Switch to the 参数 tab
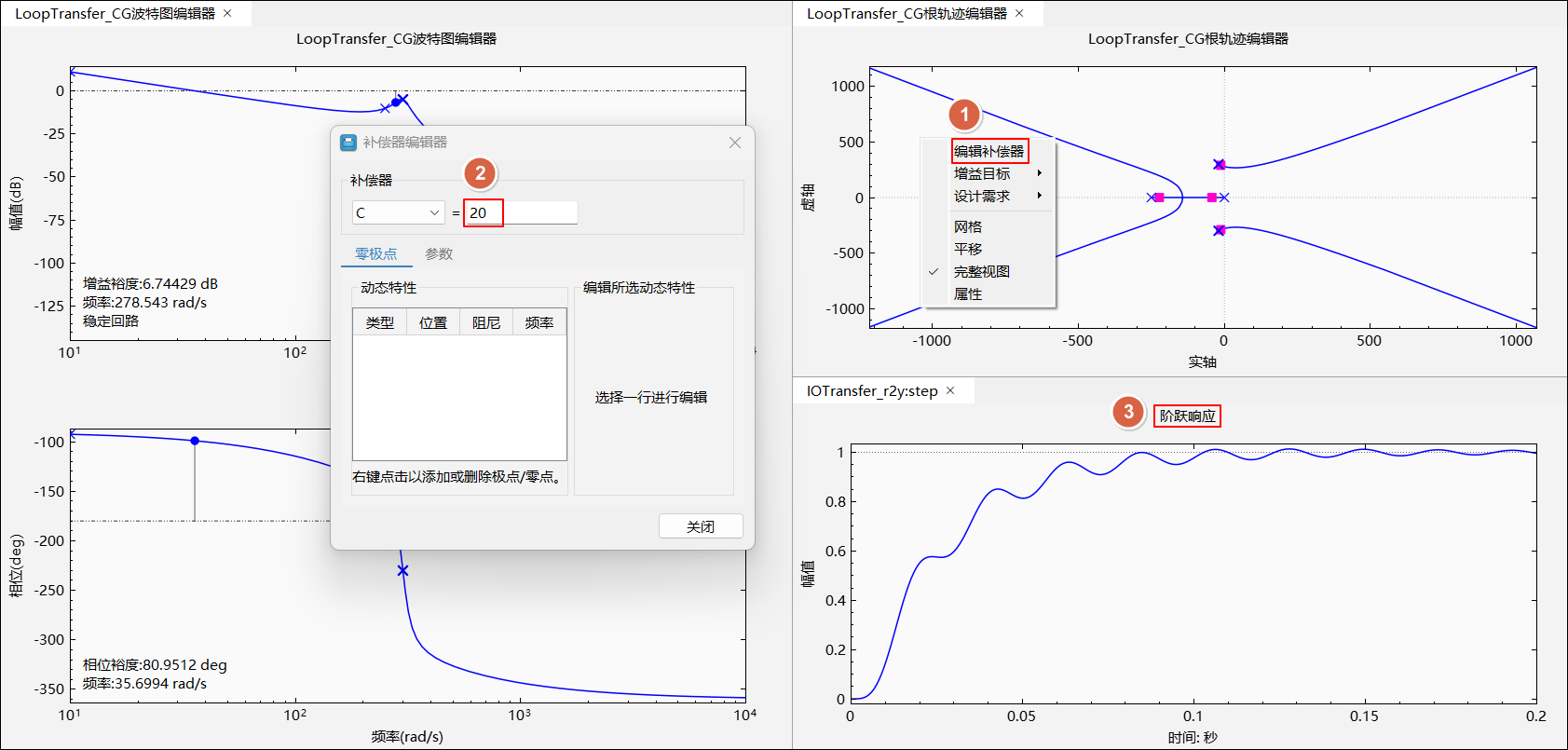The width and height of the screenshot is (1568, 750). pos(438,254)
